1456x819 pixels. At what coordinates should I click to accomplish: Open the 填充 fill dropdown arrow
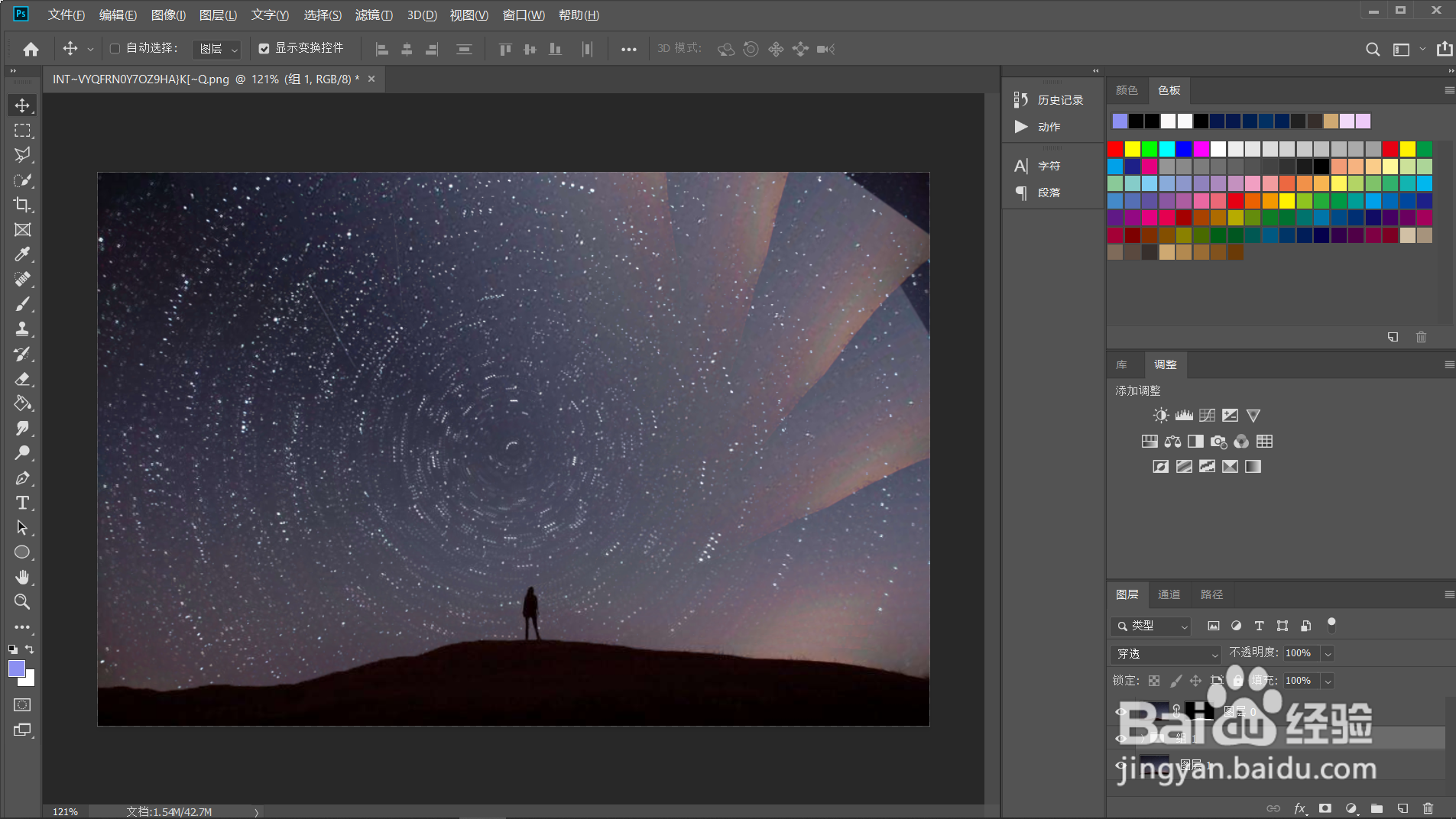tap(1328, 681)
